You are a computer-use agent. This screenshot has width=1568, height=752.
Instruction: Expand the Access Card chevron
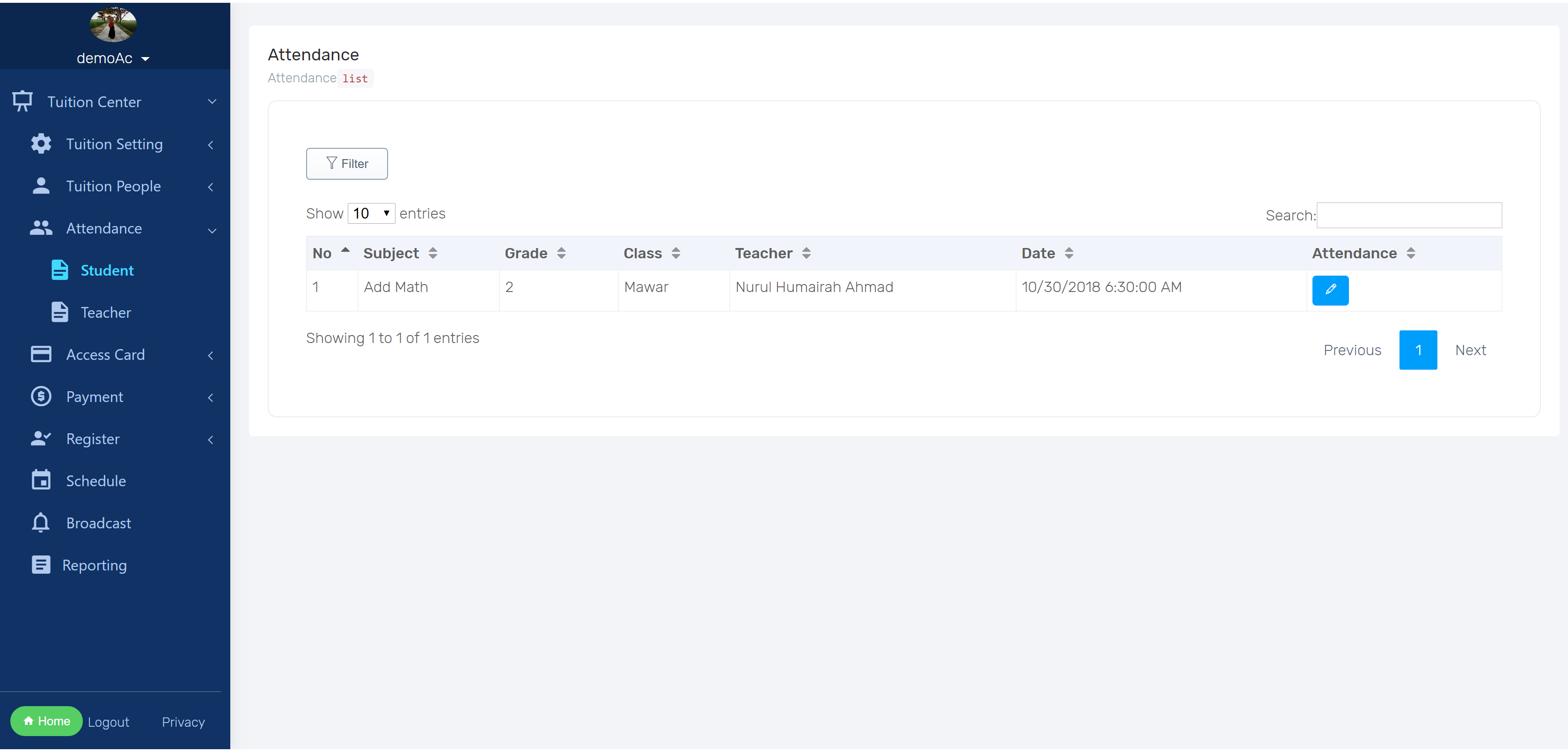[211, 355]
